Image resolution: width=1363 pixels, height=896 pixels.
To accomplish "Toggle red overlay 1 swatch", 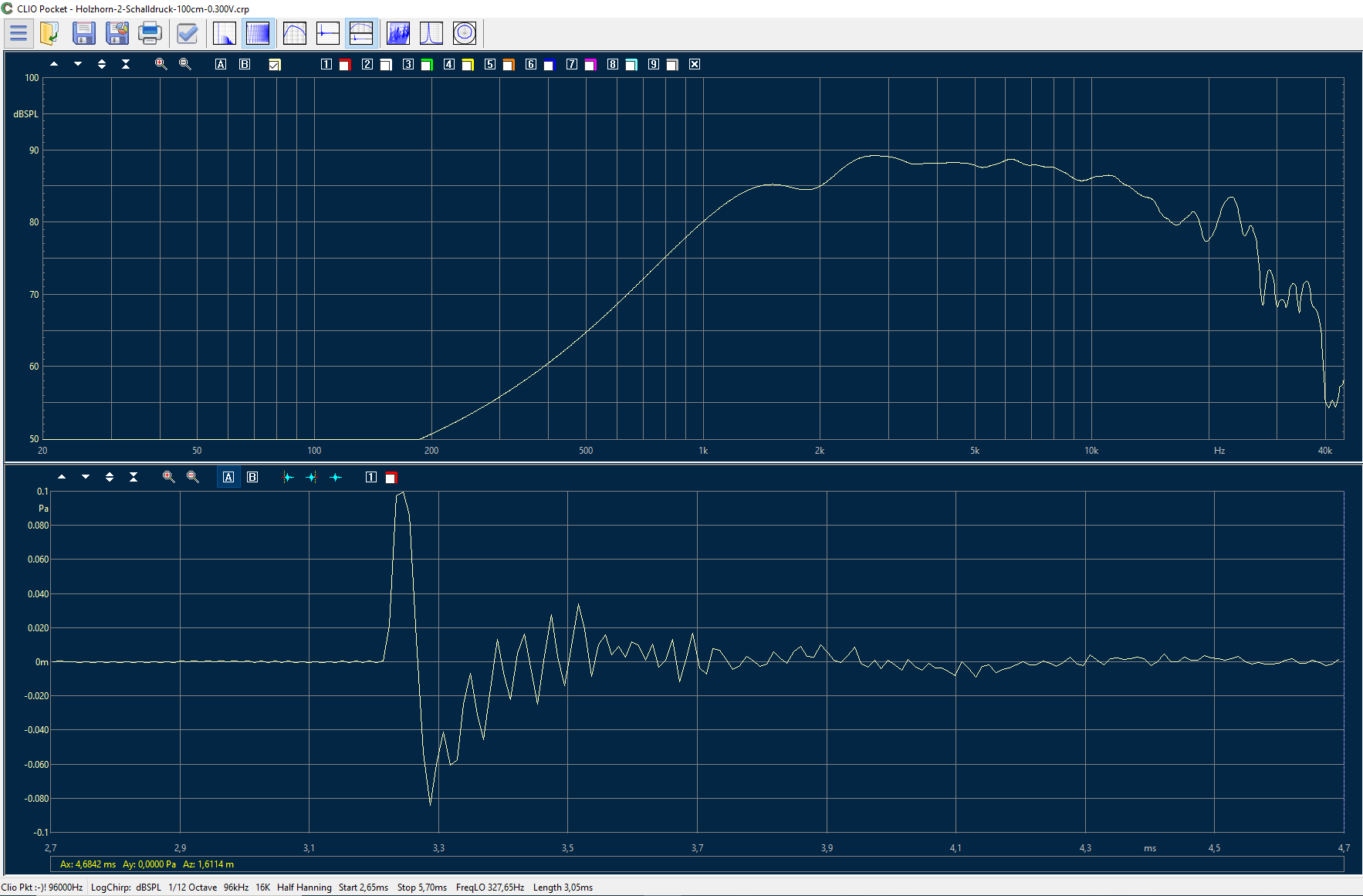I will (345, 65).
